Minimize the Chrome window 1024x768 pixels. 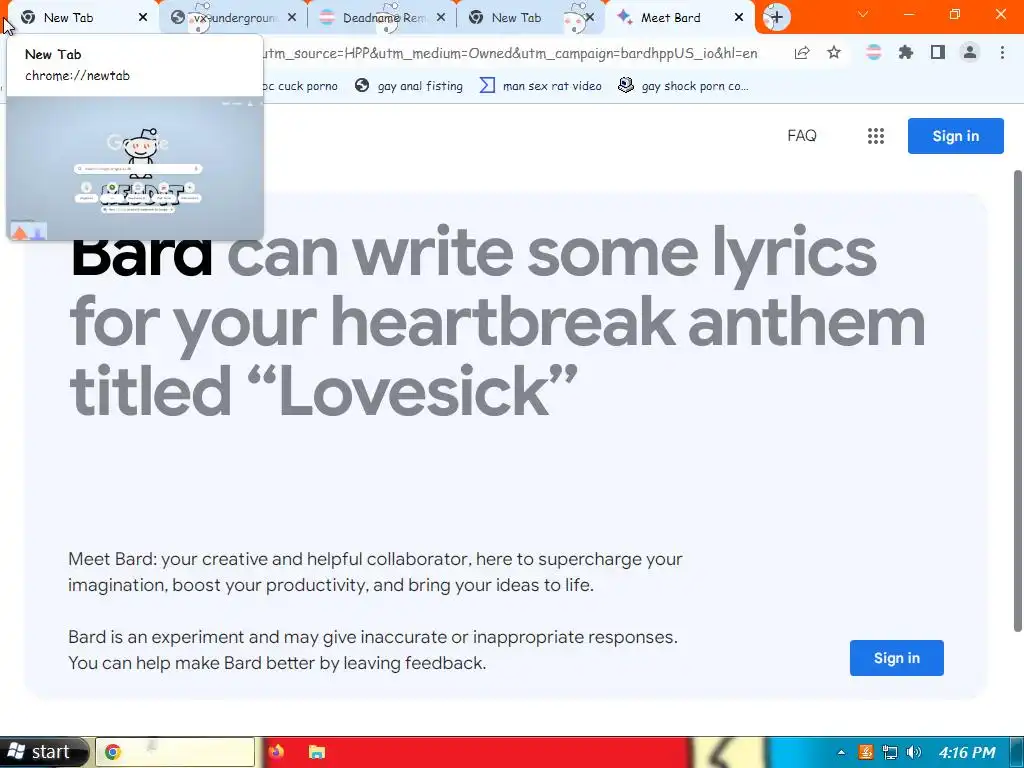coord(909,14)
